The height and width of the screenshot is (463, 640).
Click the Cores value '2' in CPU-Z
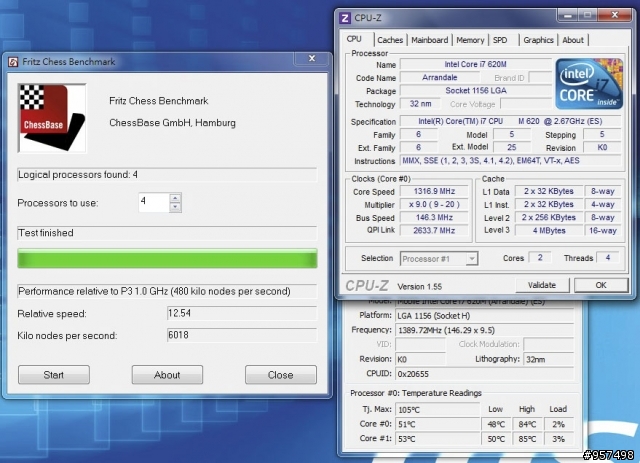coord(540,258)
